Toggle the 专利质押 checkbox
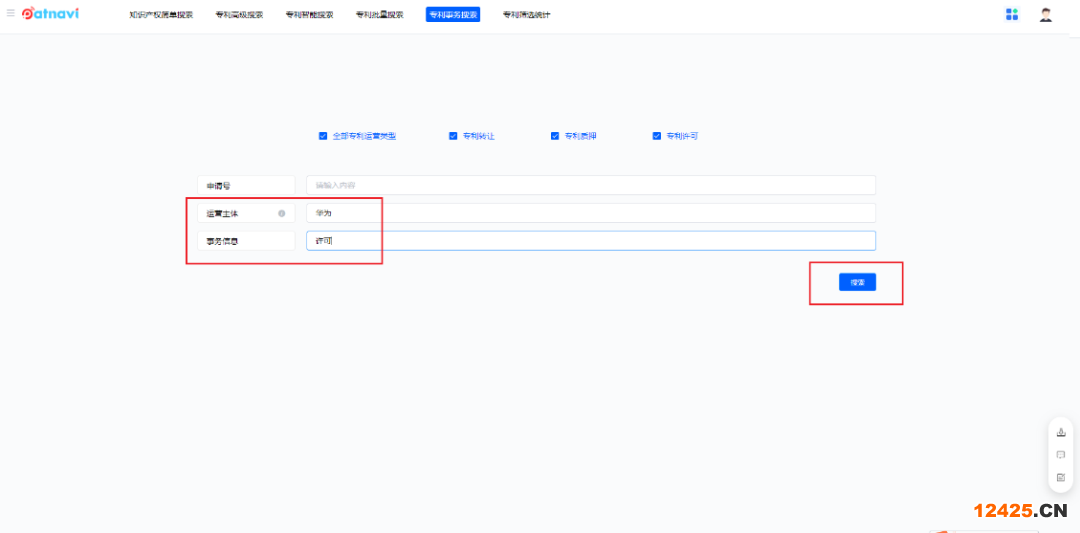This screenshot has width=1080, height=533. coord(555,136)
